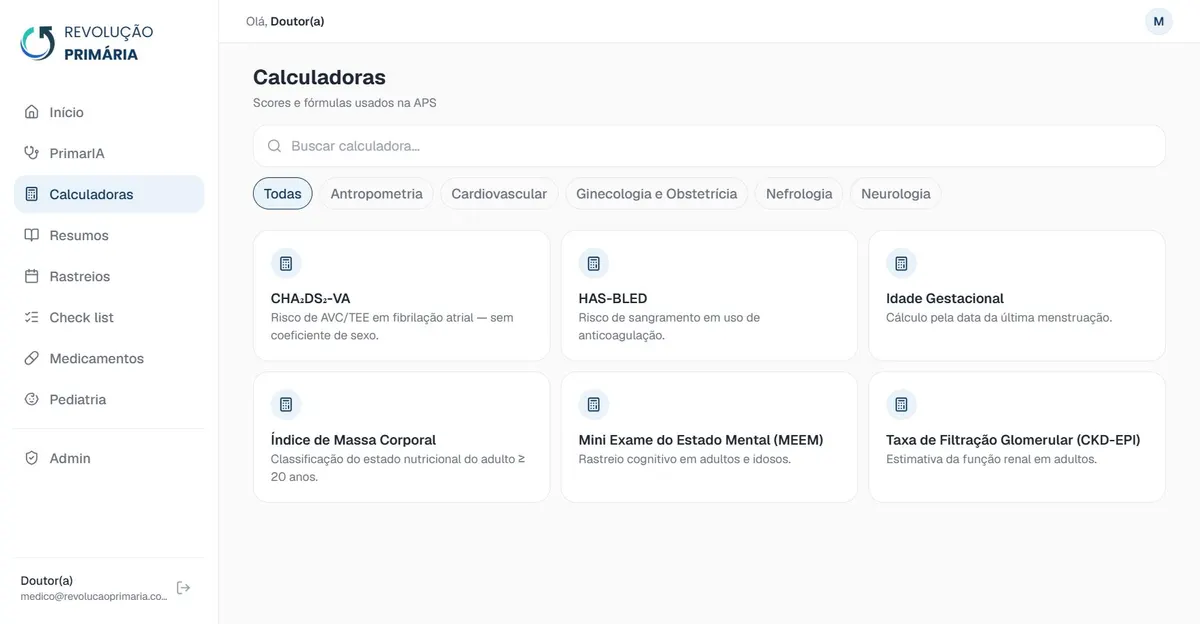Open the Check list page
Viewport: 1200px width, 624px height.
(x=109, y=317)
